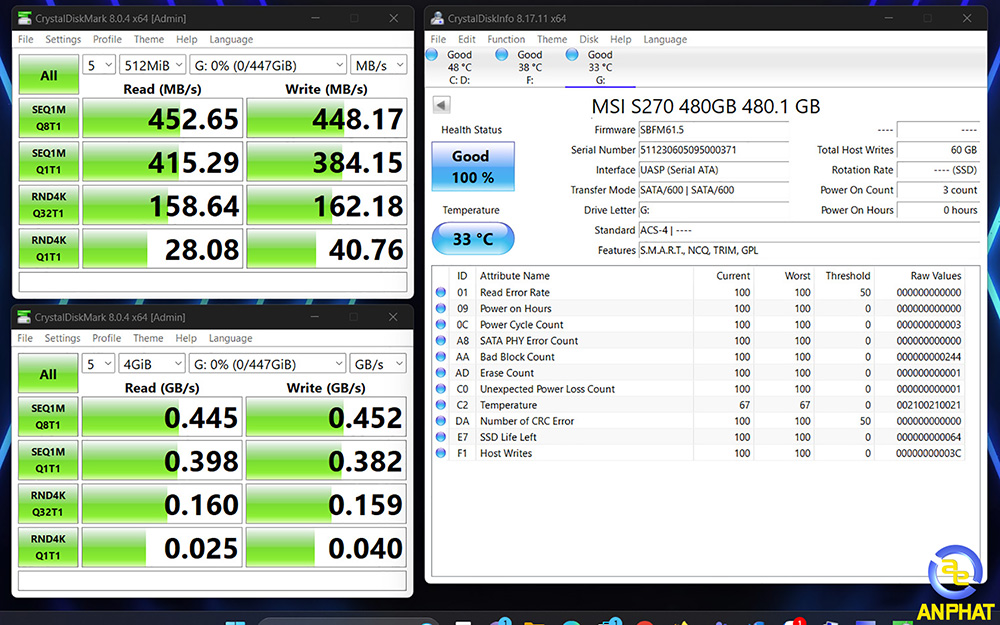Open Settings menu in bottom CrystalDiskMark
1000x625 pixels.
(x=62, y=338)
